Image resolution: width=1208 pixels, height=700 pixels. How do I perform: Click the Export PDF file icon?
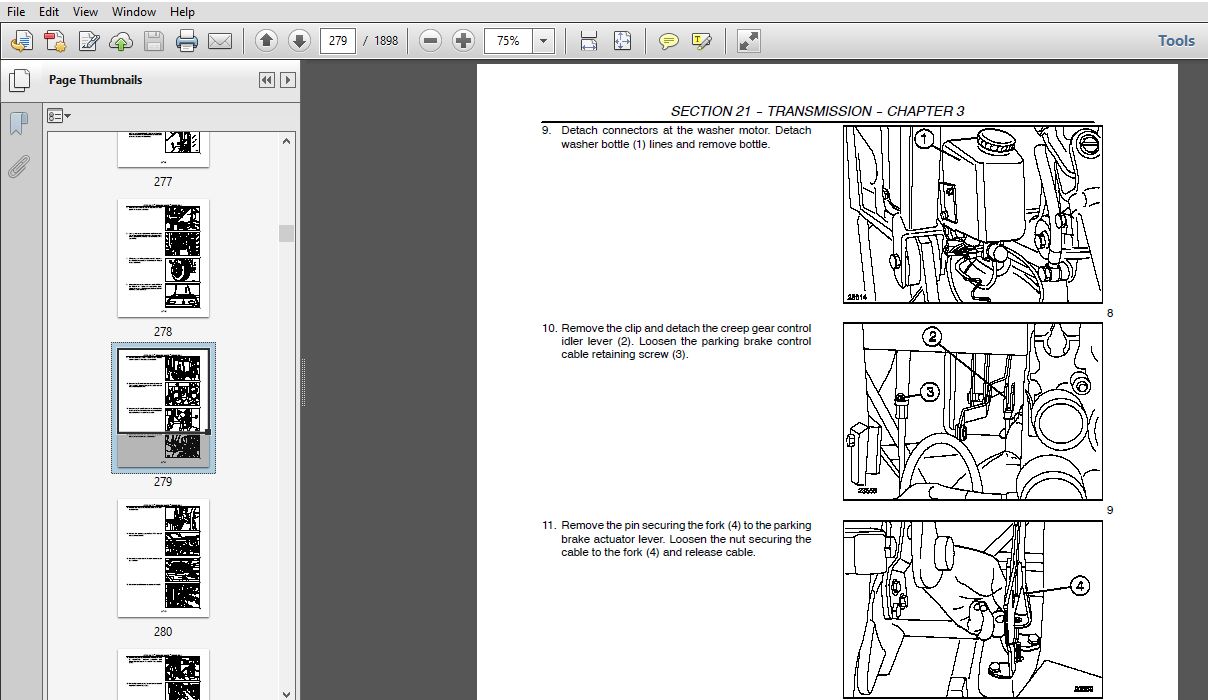pyautogui.click(x=55, y=41)
